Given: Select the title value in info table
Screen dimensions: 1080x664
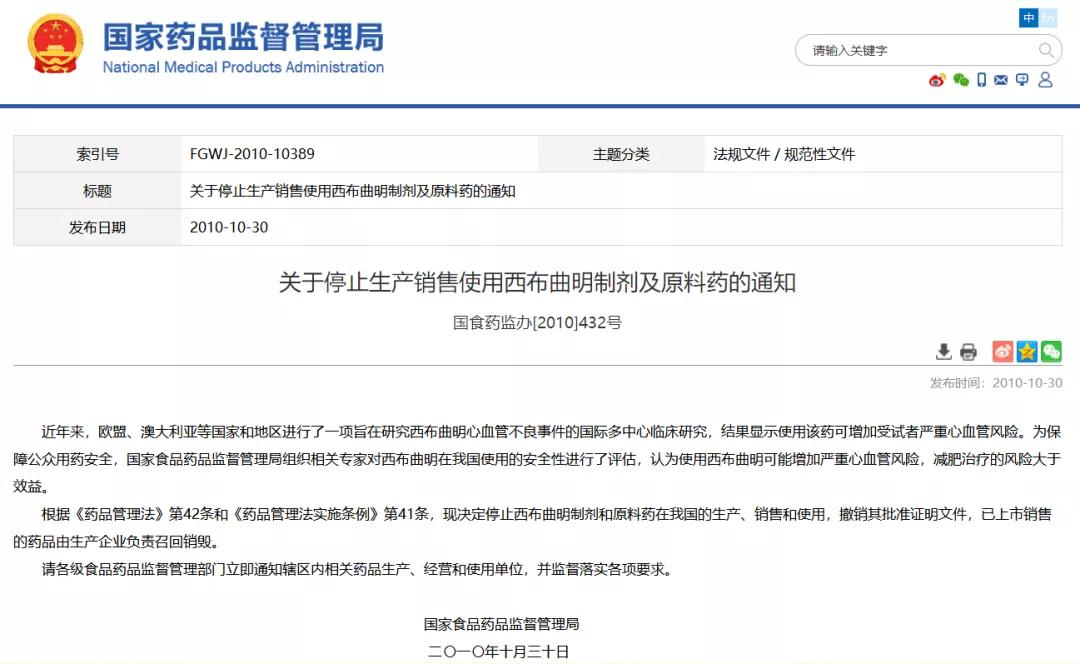Looking at the screenshot, I should (x=353, y=191).
